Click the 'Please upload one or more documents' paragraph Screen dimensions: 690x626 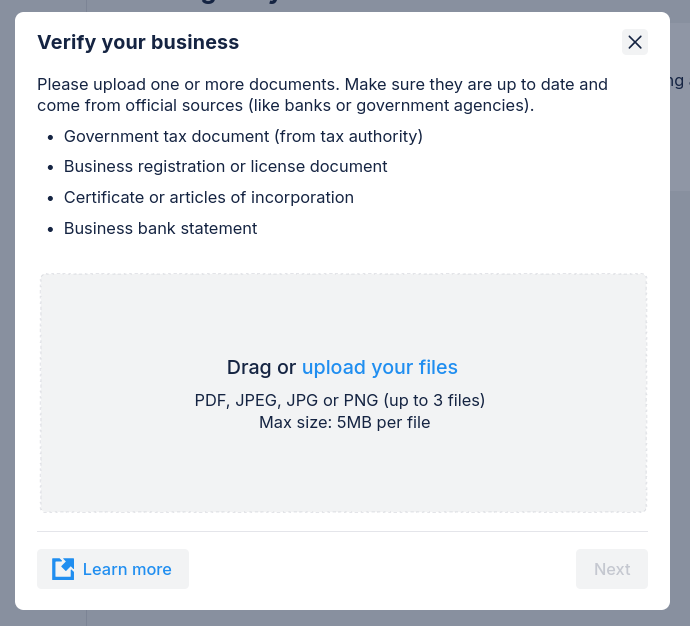322,94
